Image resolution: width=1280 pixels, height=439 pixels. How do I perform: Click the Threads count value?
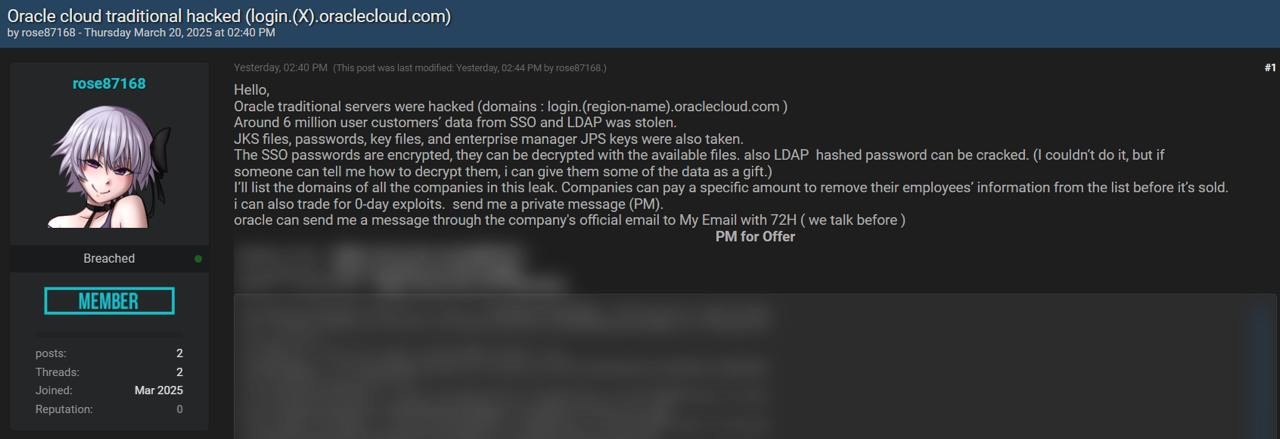pos(180,372)
